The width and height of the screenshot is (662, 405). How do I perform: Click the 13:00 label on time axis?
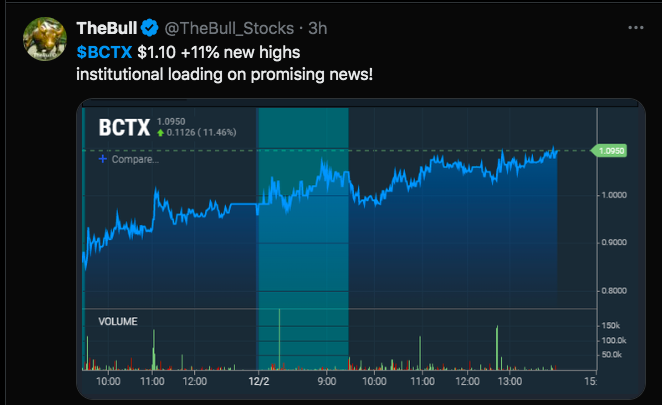511,381
